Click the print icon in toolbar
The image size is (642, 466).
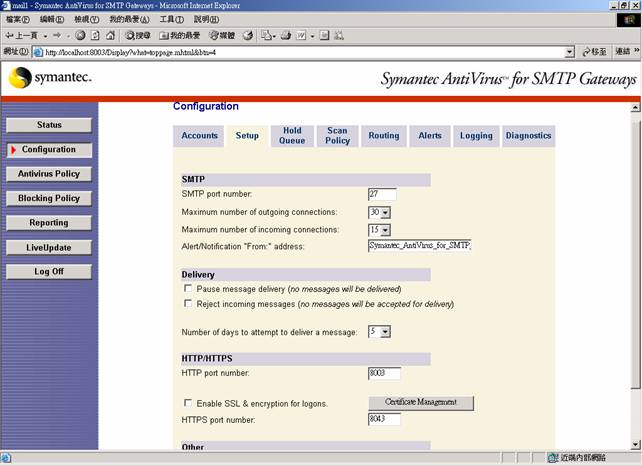286,36
